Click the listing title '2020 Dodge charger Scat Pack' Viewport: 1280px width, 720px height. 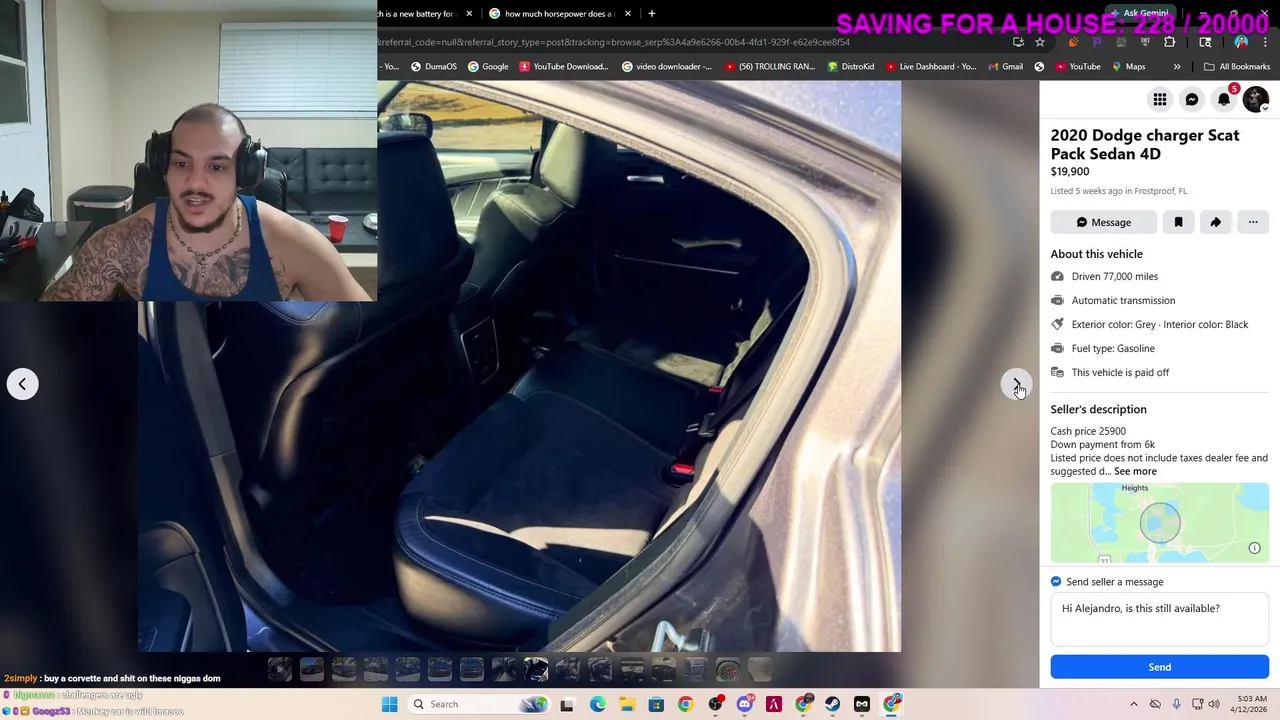point(1145,144)
